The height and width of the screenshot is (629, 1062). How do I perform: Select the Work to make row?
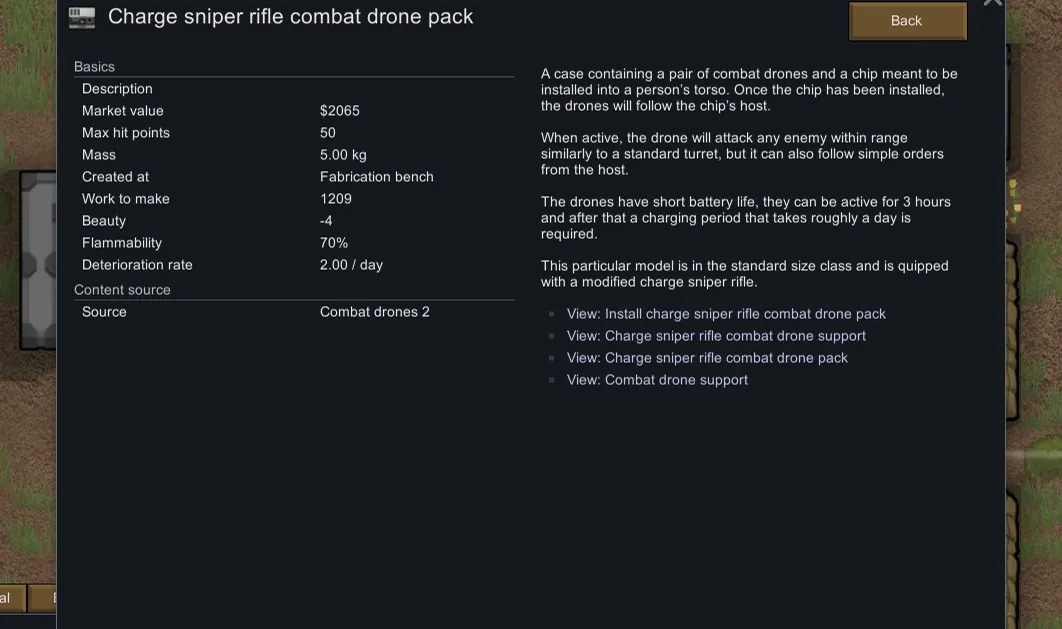point(294,199)
